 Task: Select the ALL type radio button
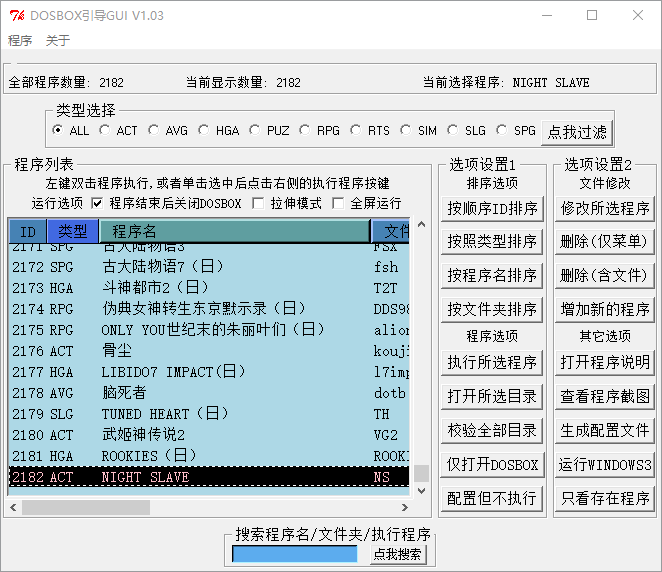[x=58, y=130]
